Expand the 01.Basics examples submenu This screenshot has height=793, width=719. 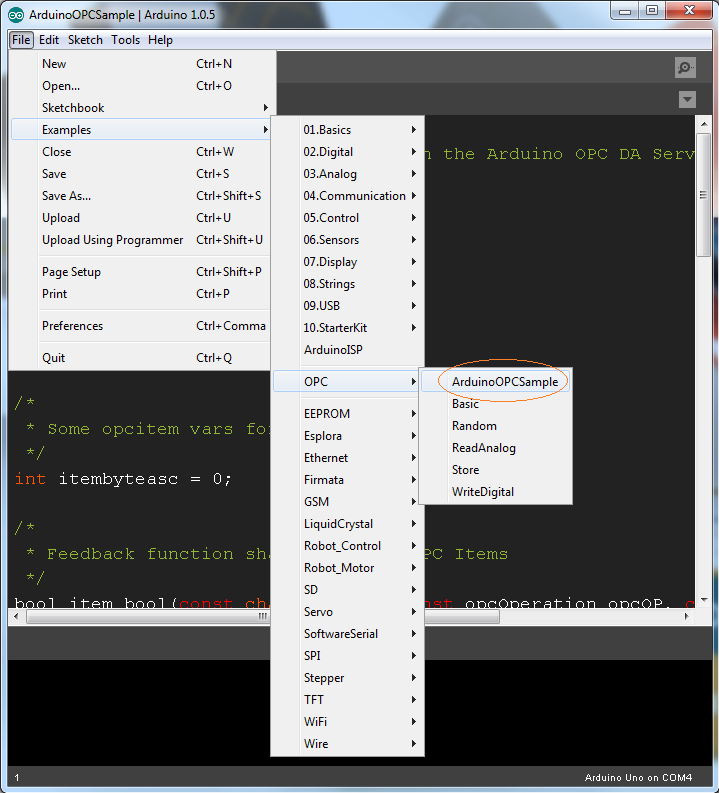347,130
